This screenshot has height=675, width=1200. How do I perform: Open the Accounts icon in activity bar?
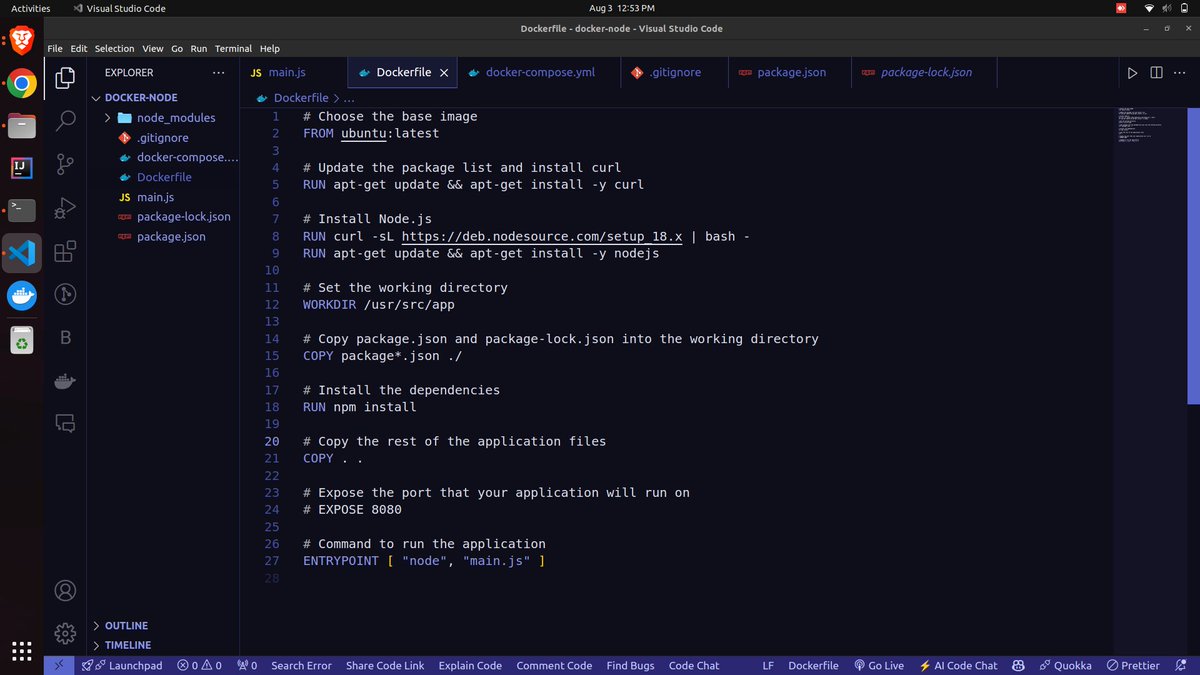tap(65, 591)
